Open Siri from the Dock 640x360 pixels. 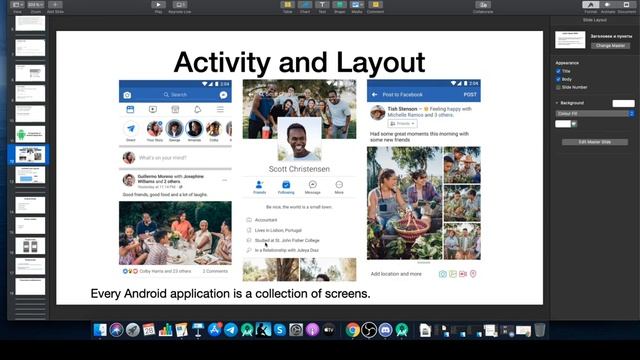coord(116,330)
